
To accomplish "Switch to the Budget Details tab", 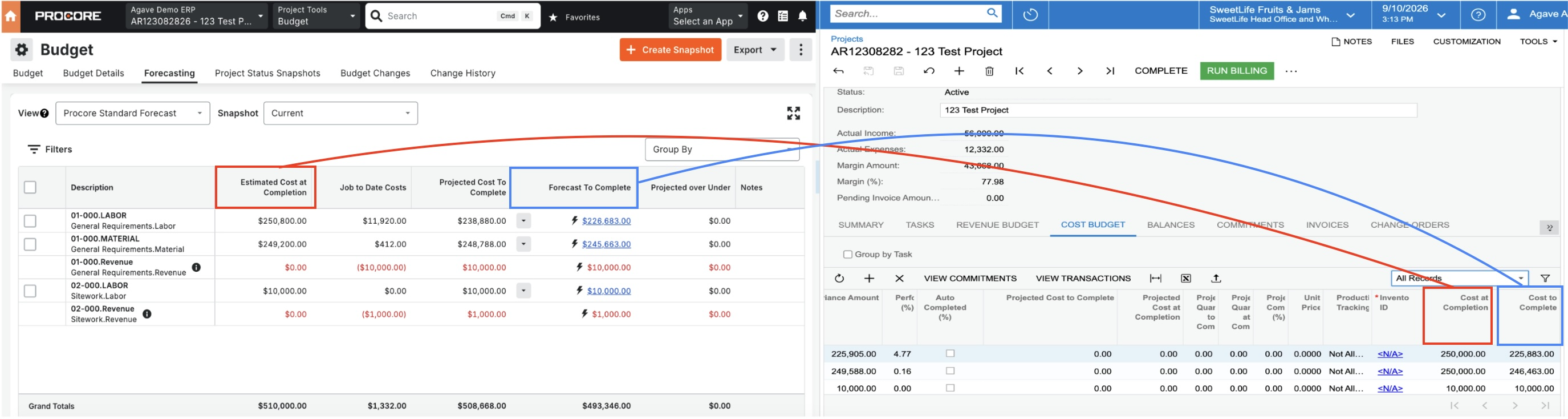I will pos(93,73).
